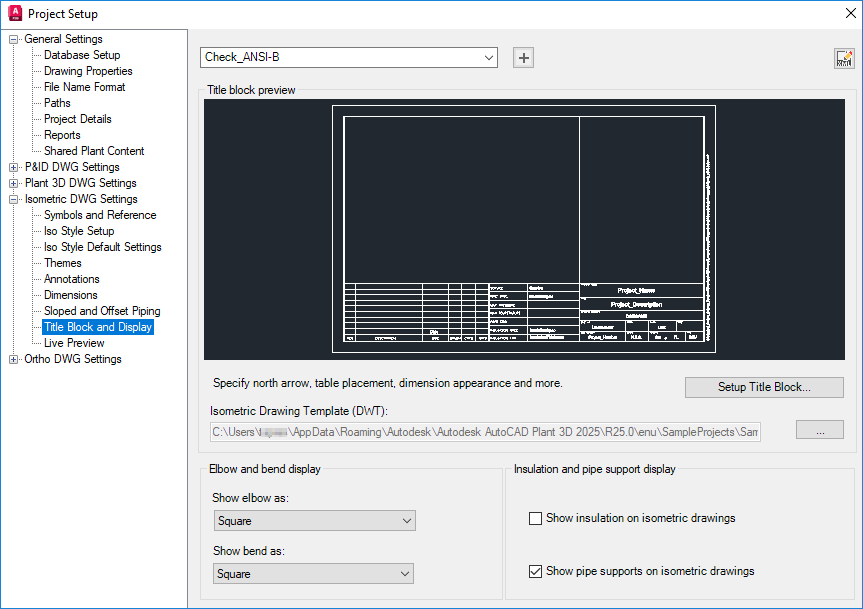Close the Project Setup dialog
Image resolution: width=863 pixels, height=609 pixels.
pos(850,13)
